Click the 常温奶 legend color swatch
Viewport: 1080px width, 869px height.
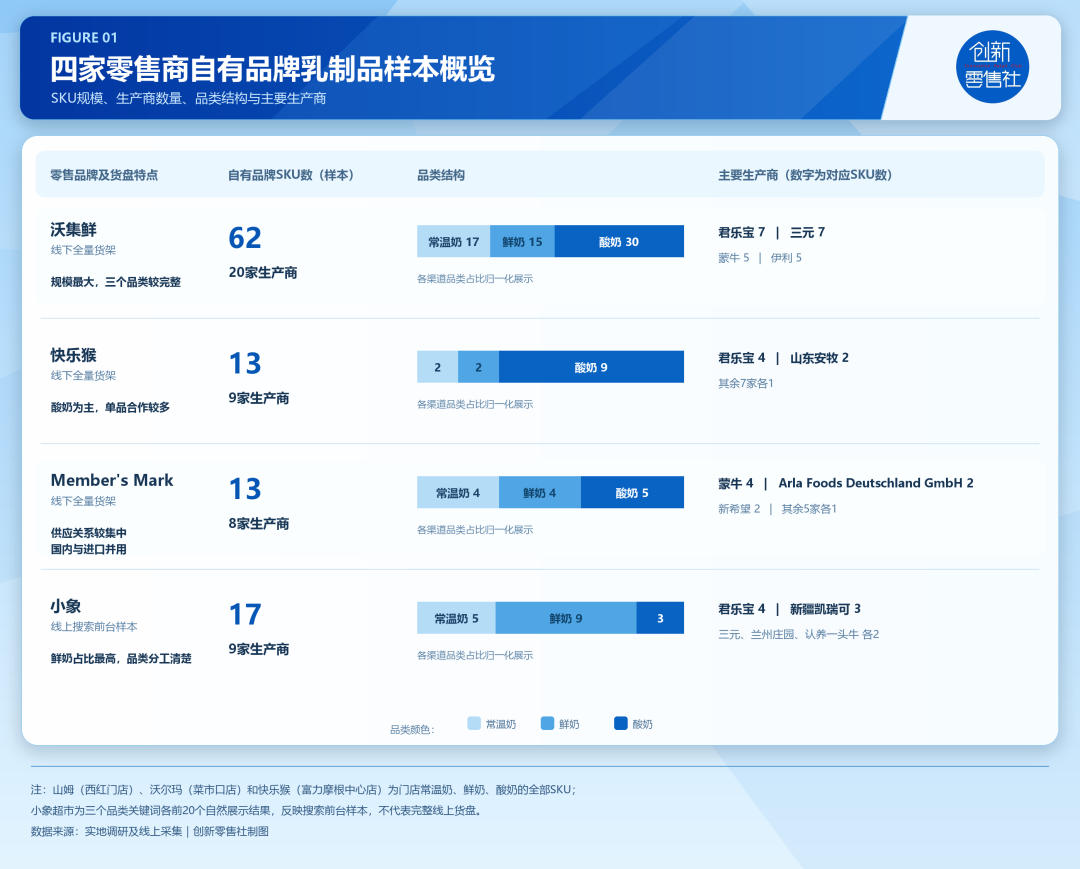[x=474, y=723]
